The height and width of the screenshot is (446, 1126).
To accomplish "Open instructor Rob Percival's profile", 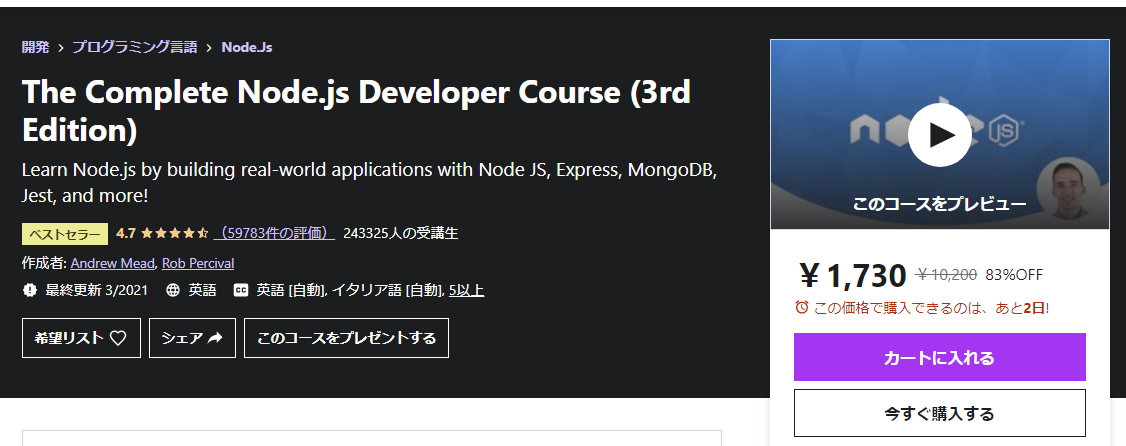I will [198, 263].
